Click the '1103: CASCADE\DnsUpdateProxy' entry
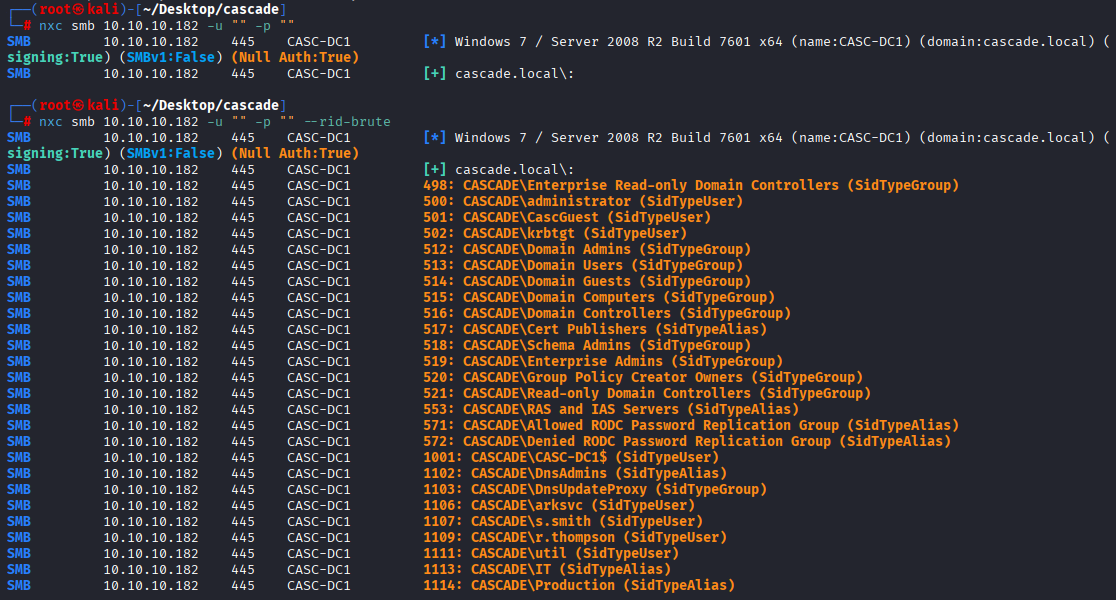 coord(595,490)
